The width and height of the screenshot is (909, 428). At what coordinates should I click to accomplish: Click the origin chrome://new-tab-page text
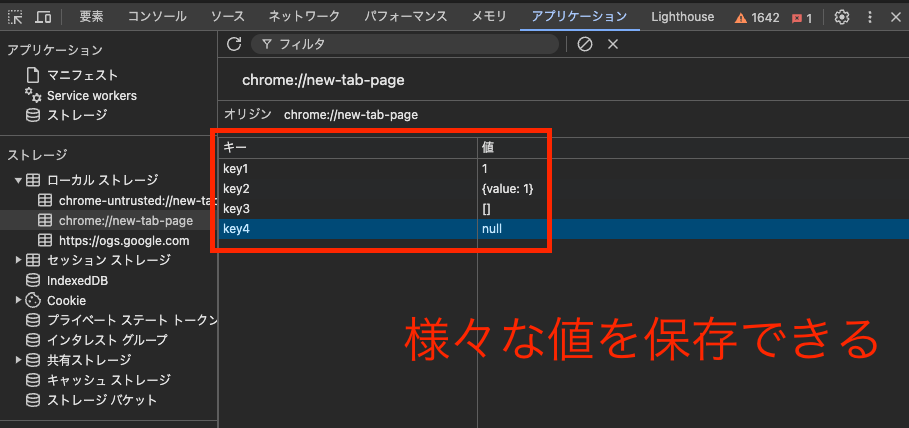coord(351,115)
